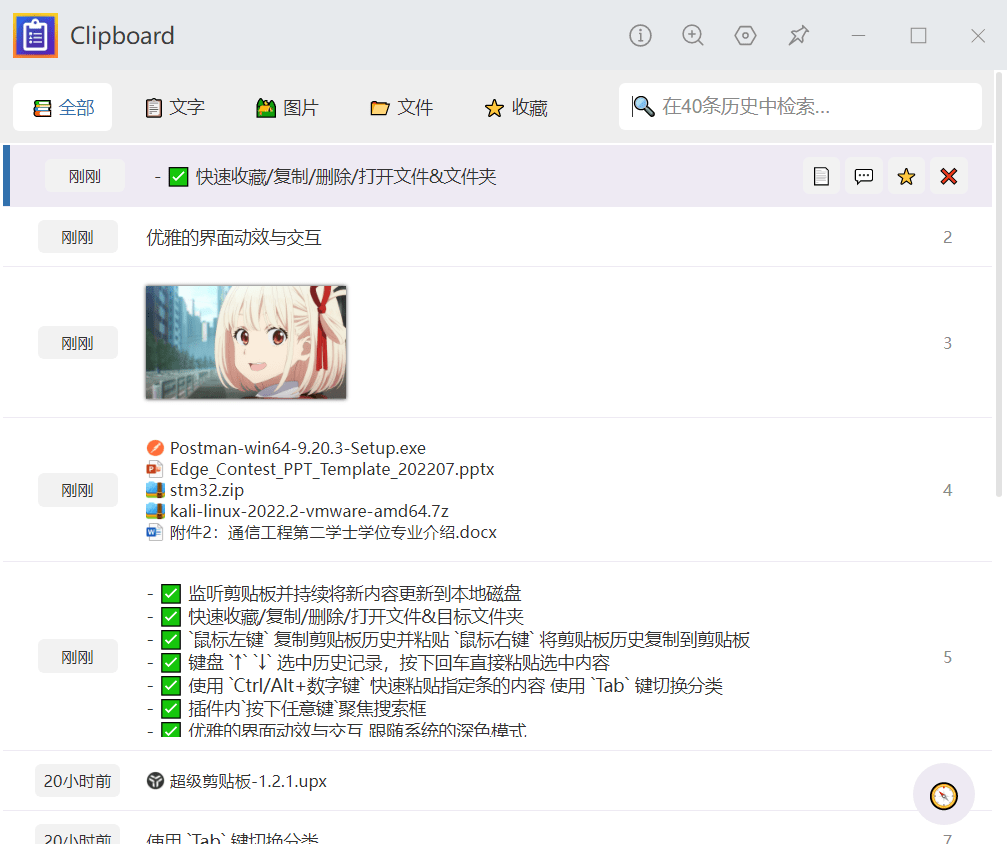
Task: Open the 图片 tab
Action: tap(287, 108)
